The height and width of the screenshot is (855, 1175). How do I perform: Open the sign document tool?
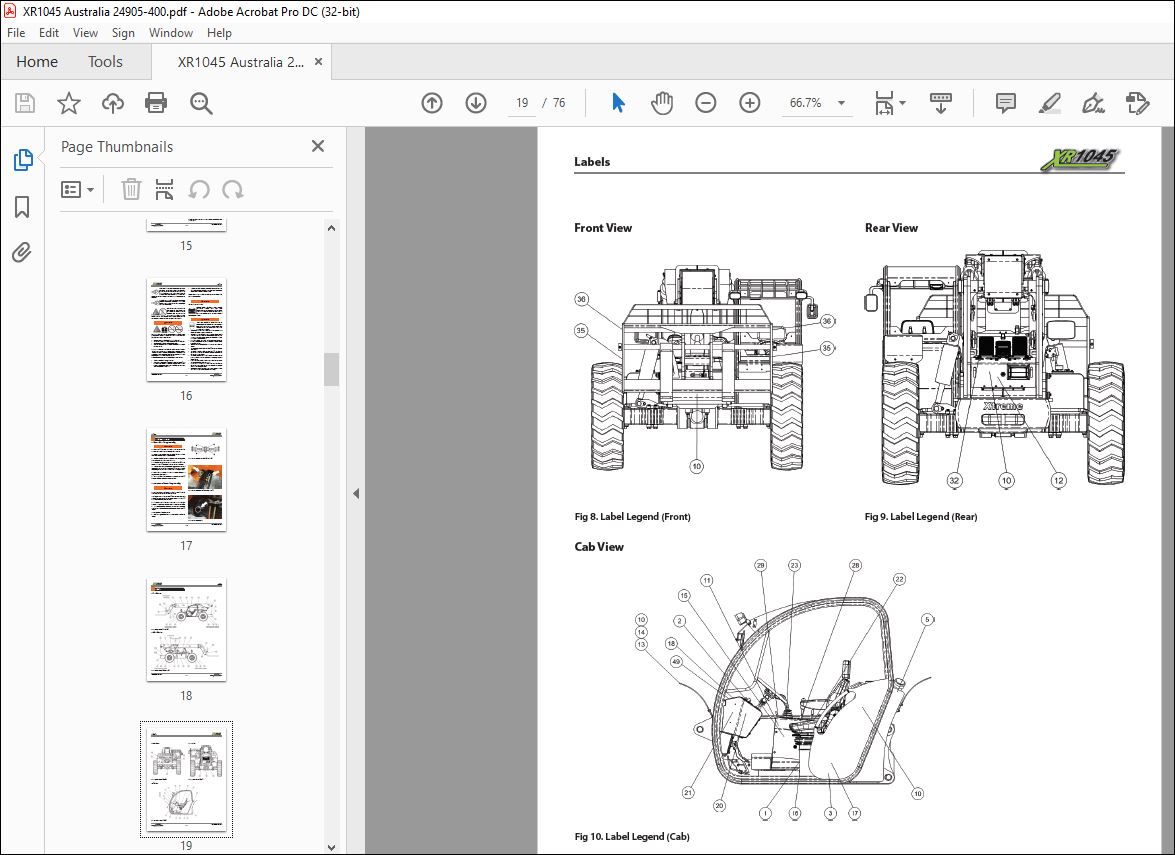coord(1093,103)
